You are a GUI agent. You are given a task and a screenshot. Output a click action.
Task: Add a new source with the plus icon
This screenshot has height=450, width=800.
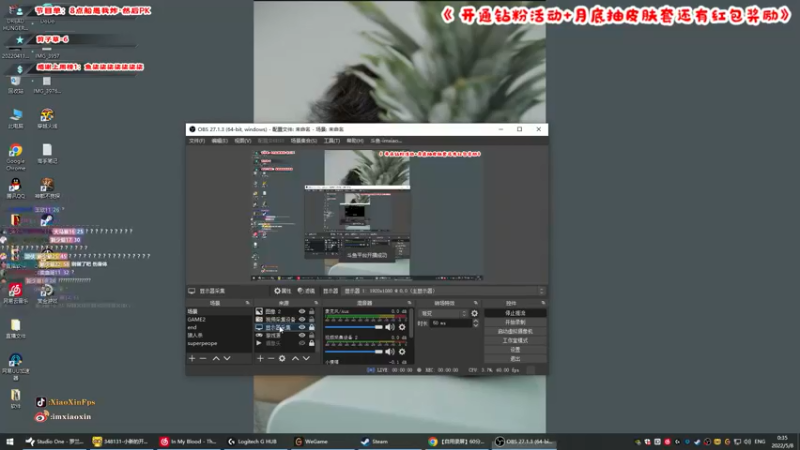tap(260, 359)
